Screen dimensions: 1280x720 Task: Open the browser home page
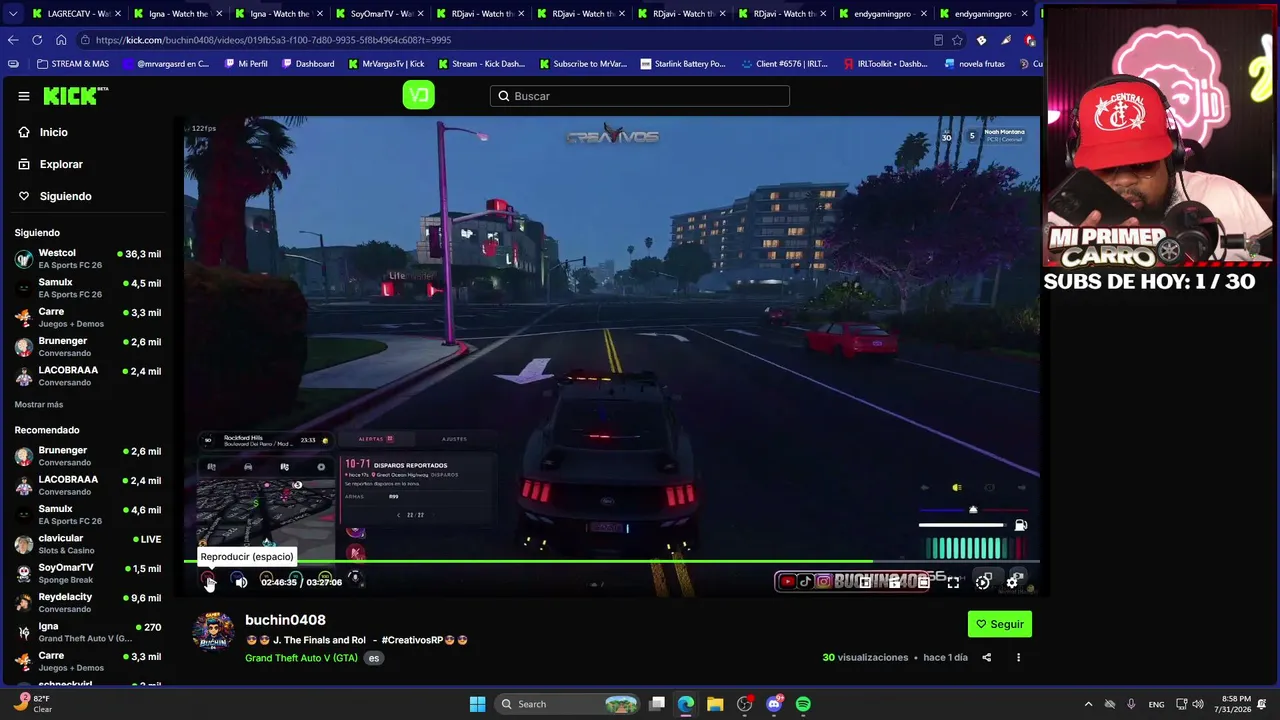(61, 40)
